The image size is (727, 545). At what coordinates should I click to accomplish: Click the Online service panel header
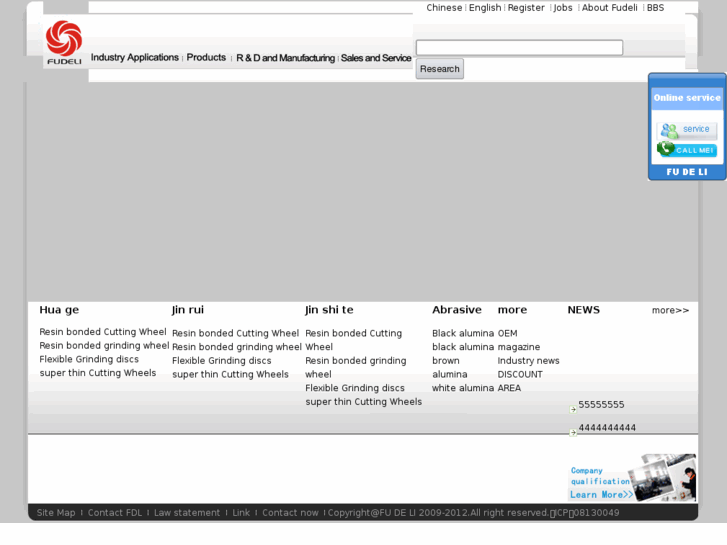pos(687,98)
